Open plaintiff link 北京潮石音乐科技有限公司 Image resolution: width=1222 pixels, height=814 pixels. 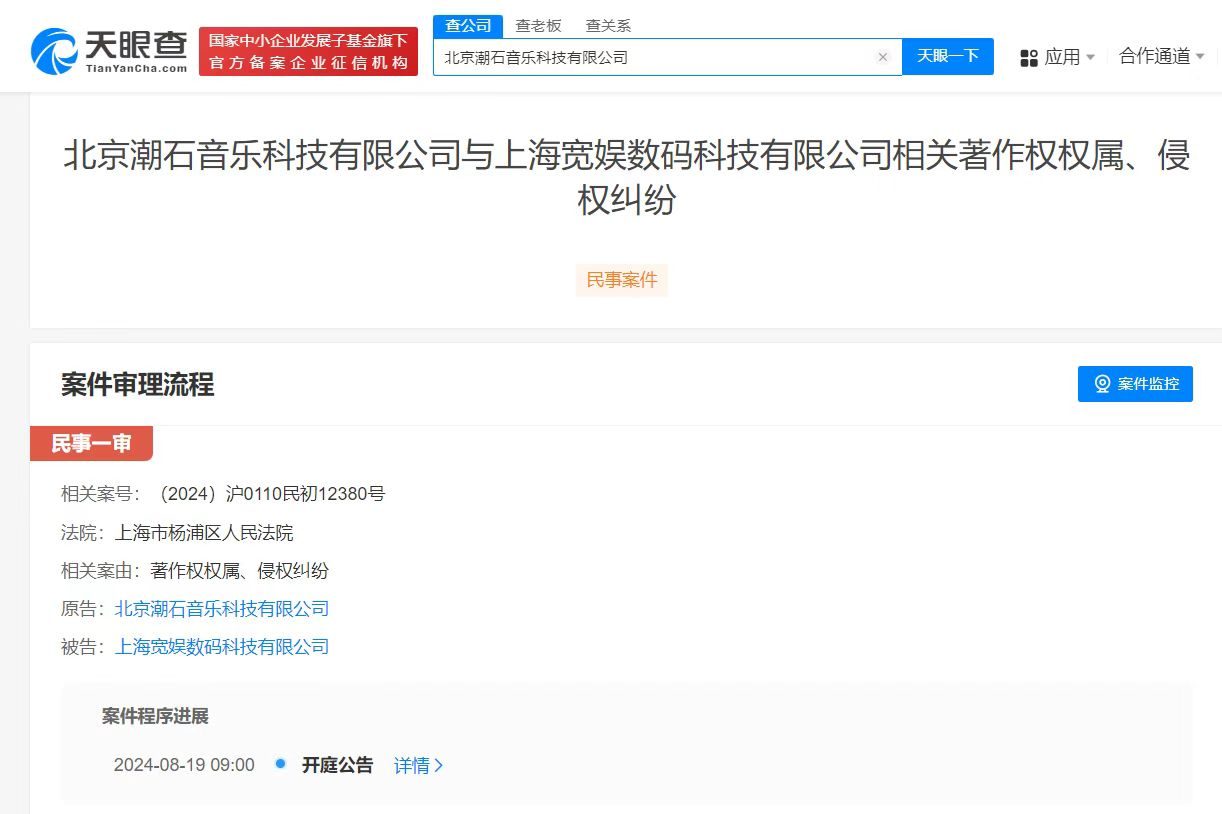[x=223, y=609]
